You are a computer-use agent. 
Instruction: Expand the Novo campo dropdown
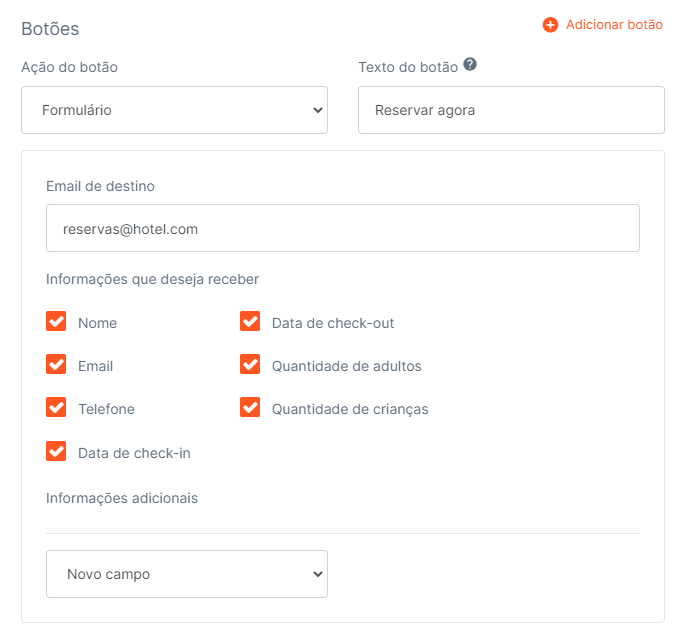coord(187,574)
